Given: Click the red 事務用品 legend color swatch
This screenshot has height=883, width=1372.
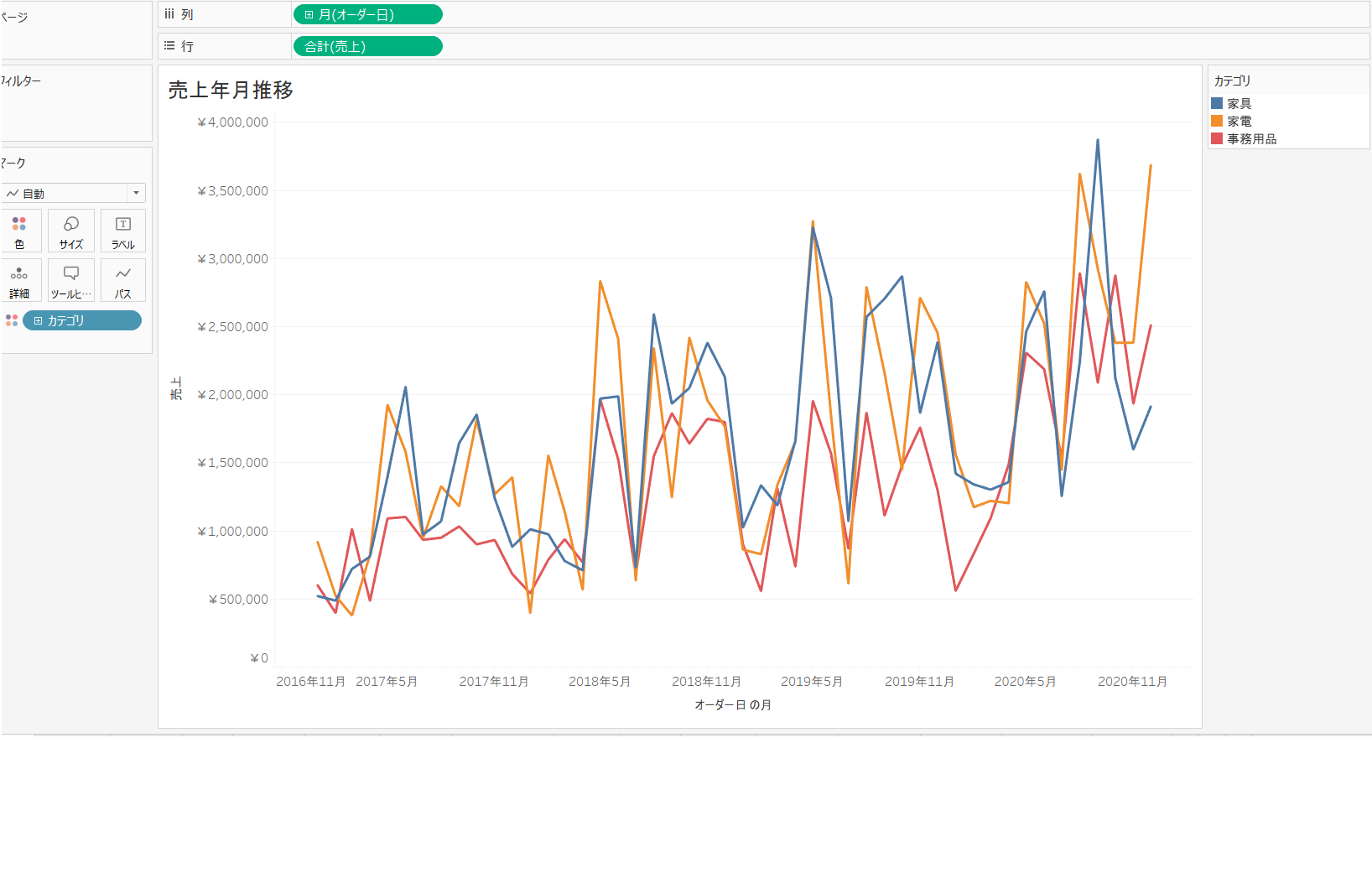Looking at the screenshot, I should coord(1217,138).
